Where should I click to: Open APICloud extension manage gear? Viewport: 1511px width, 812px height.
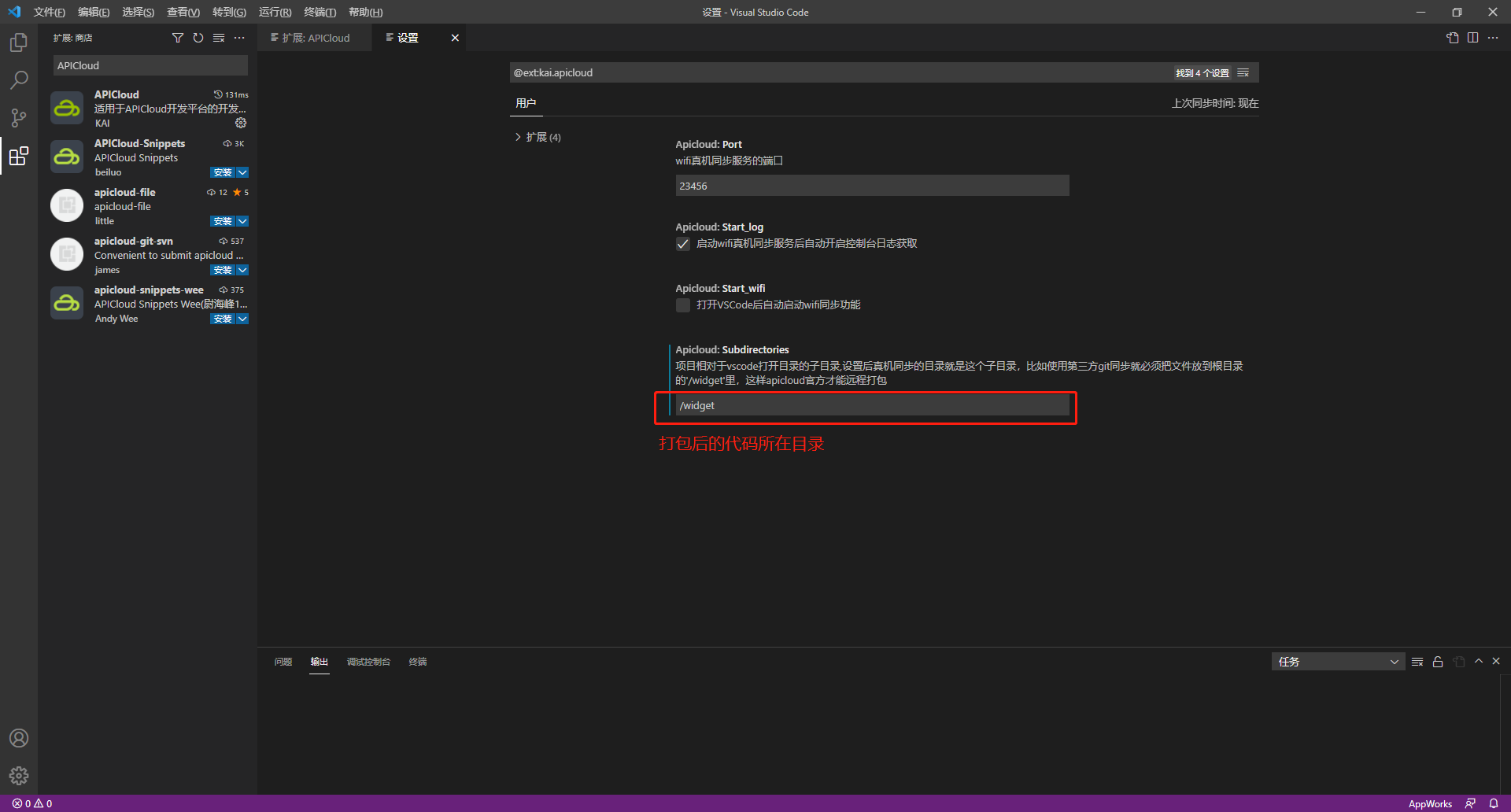[241, 123]
